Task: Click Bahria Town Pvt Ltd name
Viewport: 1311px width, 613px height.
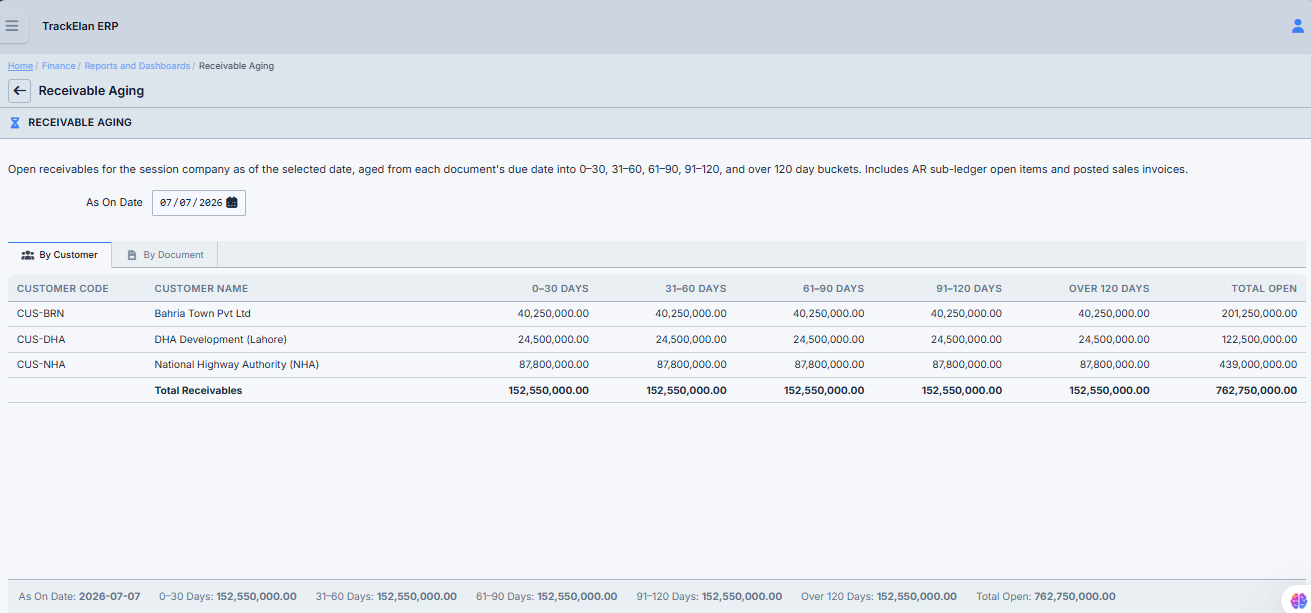Action: [x=202, y=314]
